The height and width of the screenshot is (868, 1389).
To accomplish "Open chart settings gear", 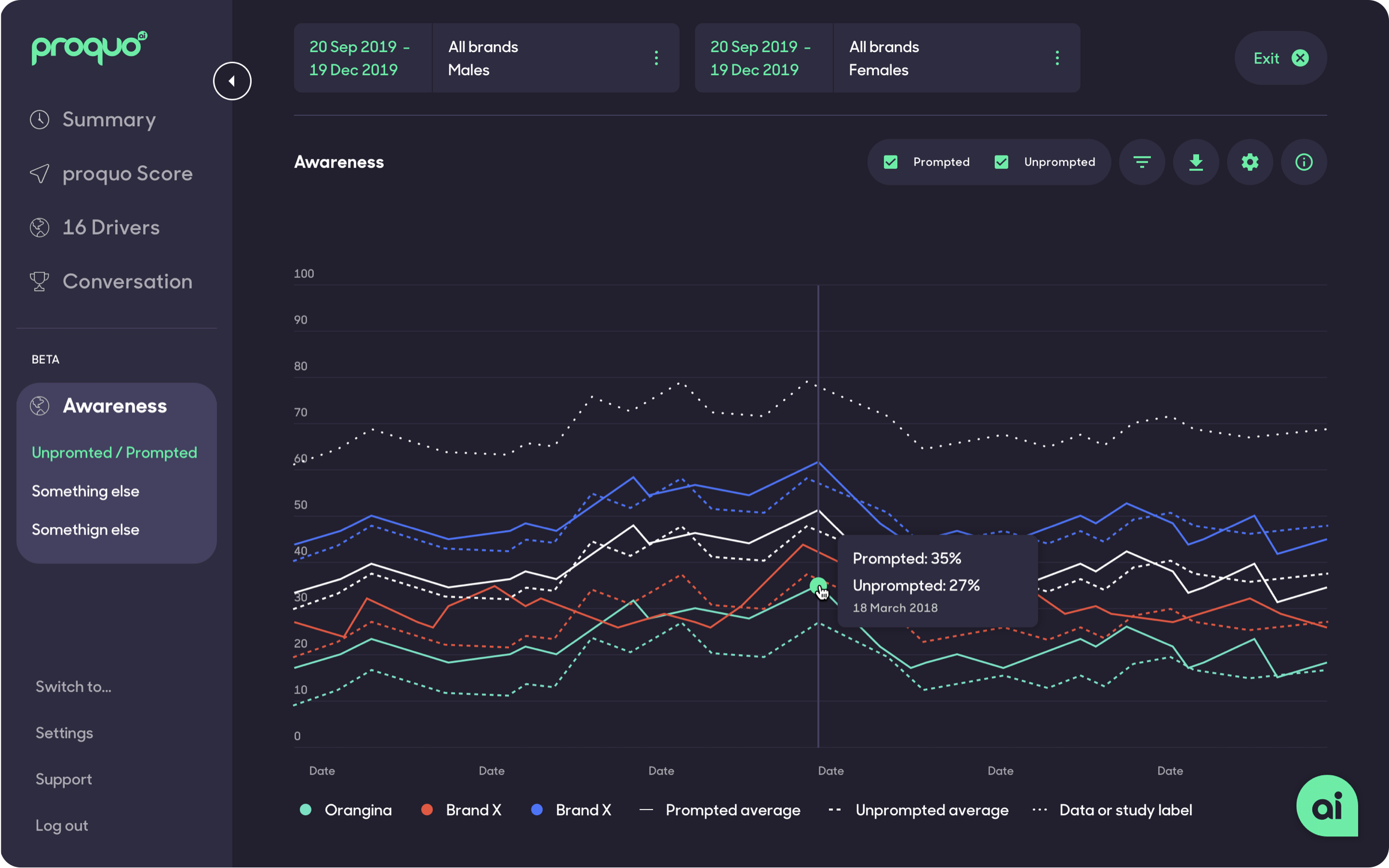I will tap(1250, 162).
